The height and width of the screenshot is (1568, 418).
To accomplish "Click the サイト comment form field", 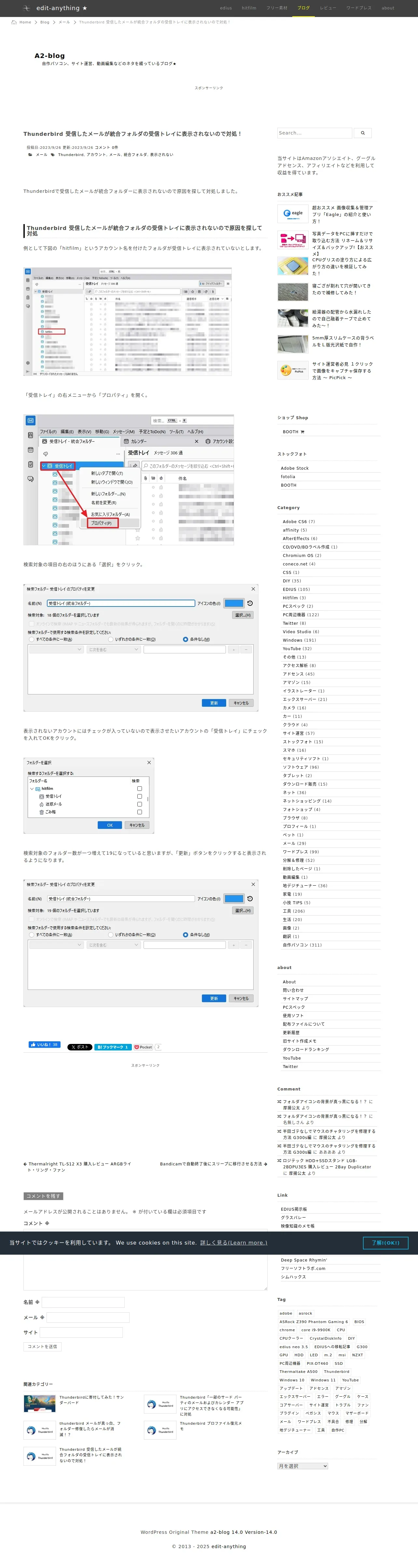I will 81,1333.
